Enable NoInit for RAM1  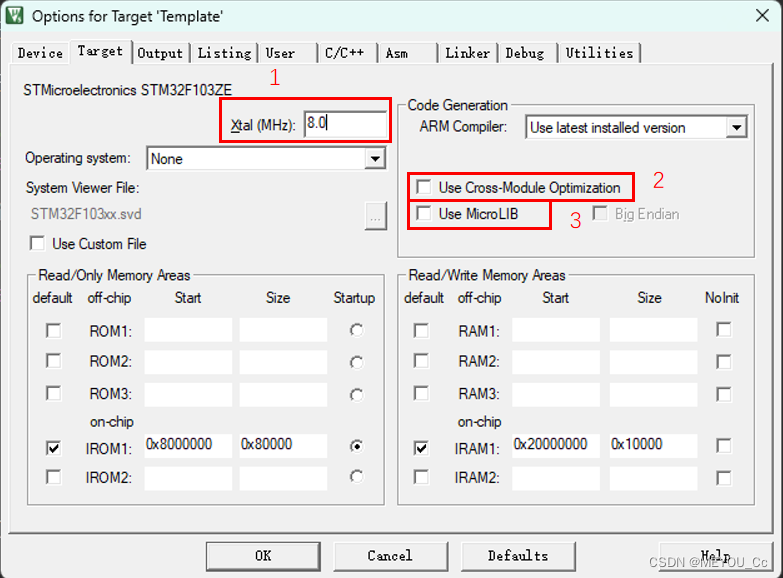coord(724,330)
